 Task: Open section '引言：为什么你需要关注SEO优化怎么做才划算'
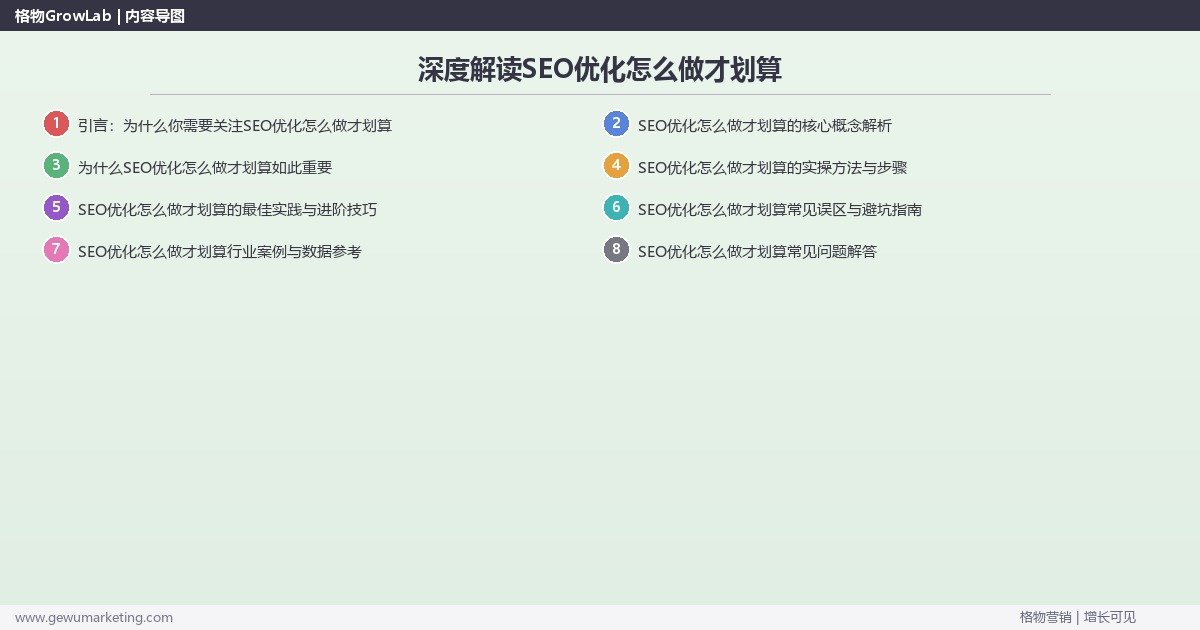pos(235,126)
